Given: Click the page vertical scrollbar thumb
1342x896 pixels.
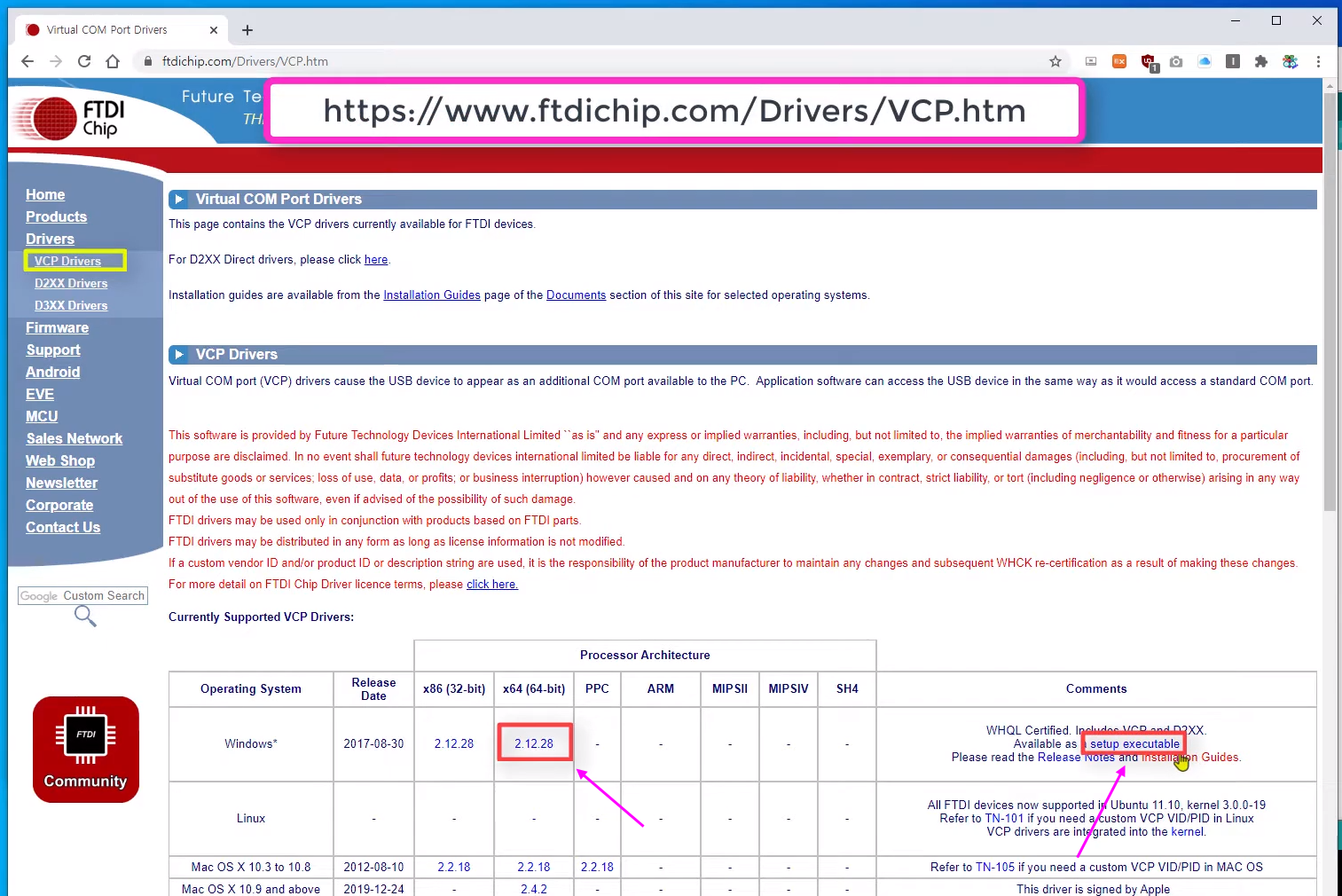Looking at the screenshot, I should (x=1329, y=302).
